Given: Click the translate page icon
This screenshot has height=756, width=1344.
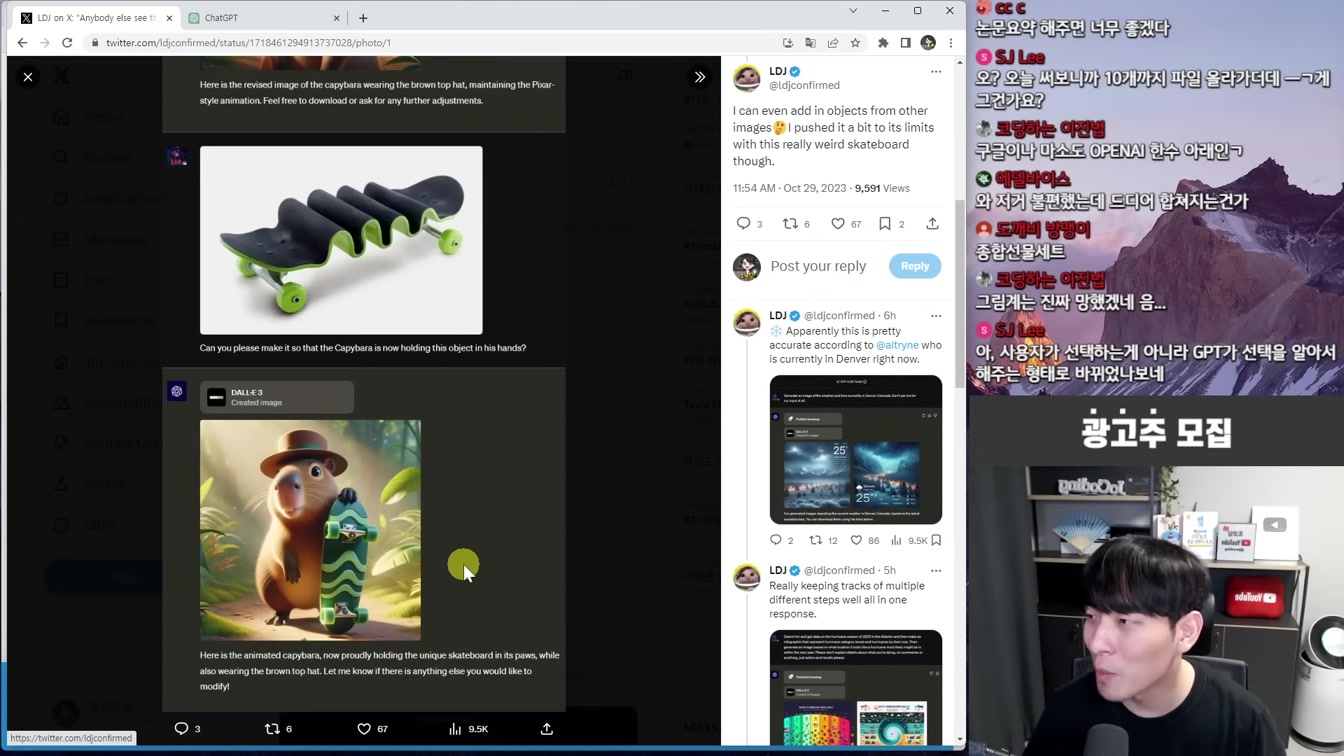Looking at the screenshot, I should point(810,43).
